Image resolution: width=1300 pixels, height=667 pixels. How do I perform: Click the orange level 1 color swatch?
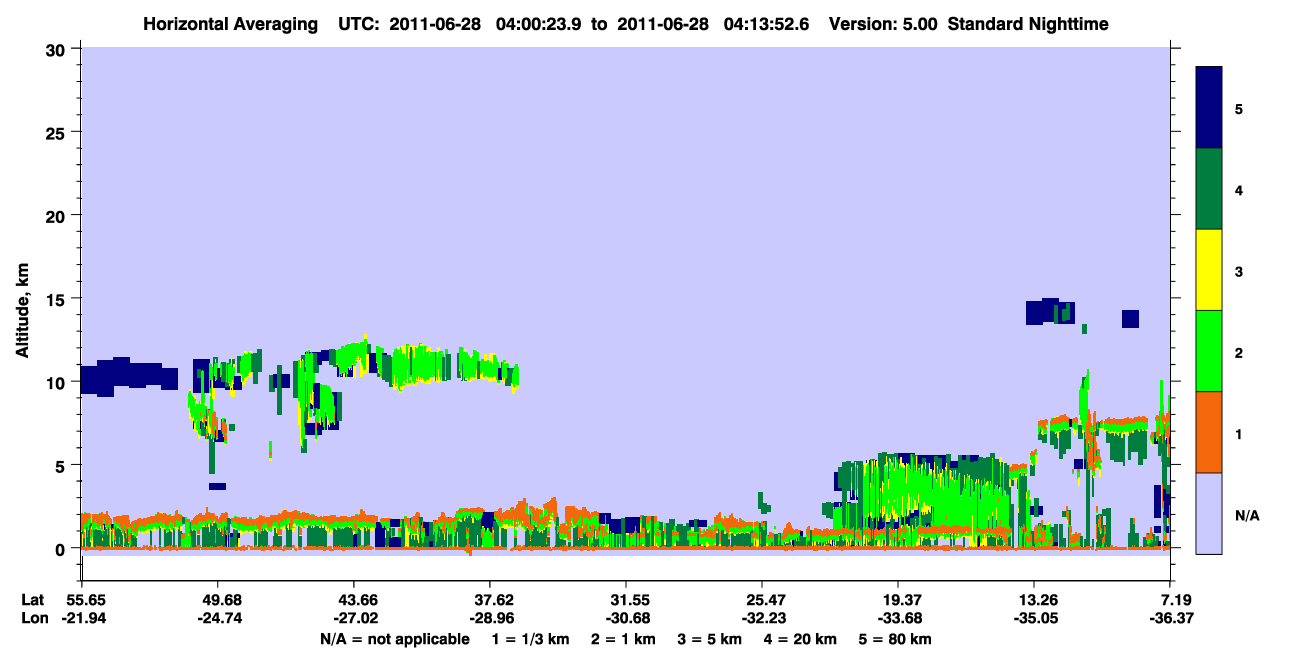(x=1209, y=432)
